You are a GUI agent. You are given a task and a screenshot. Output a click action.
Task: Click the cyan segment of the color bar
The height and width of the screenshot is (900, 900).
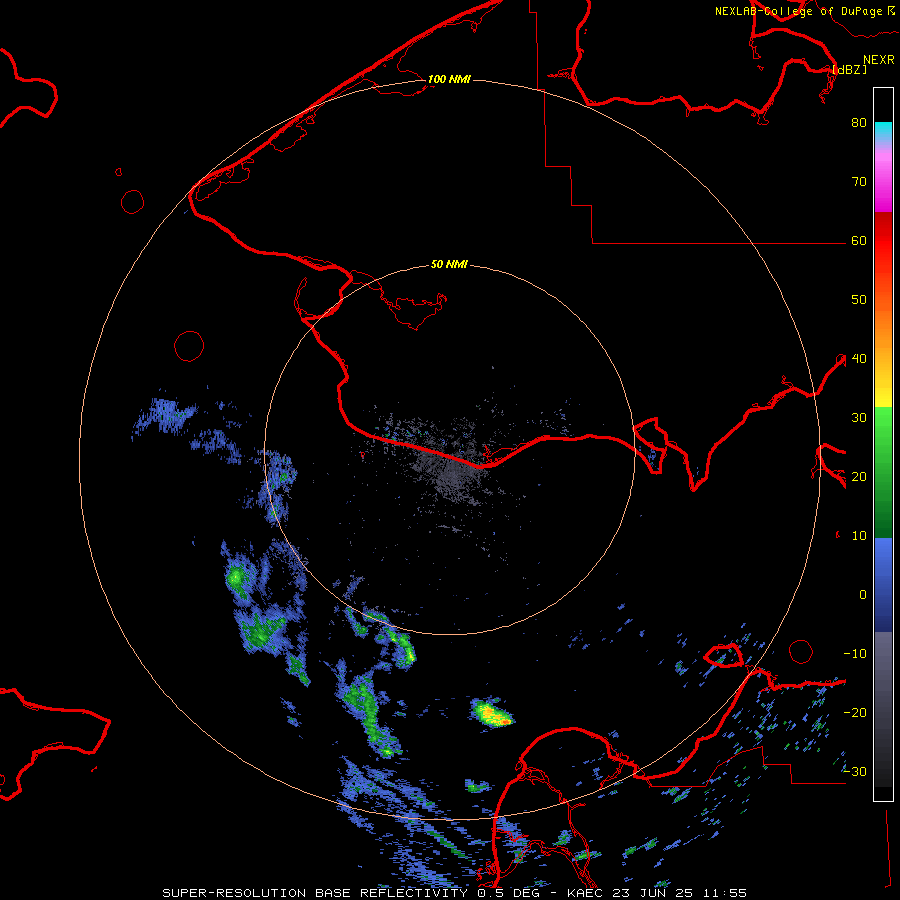click(x=883, y=130)
